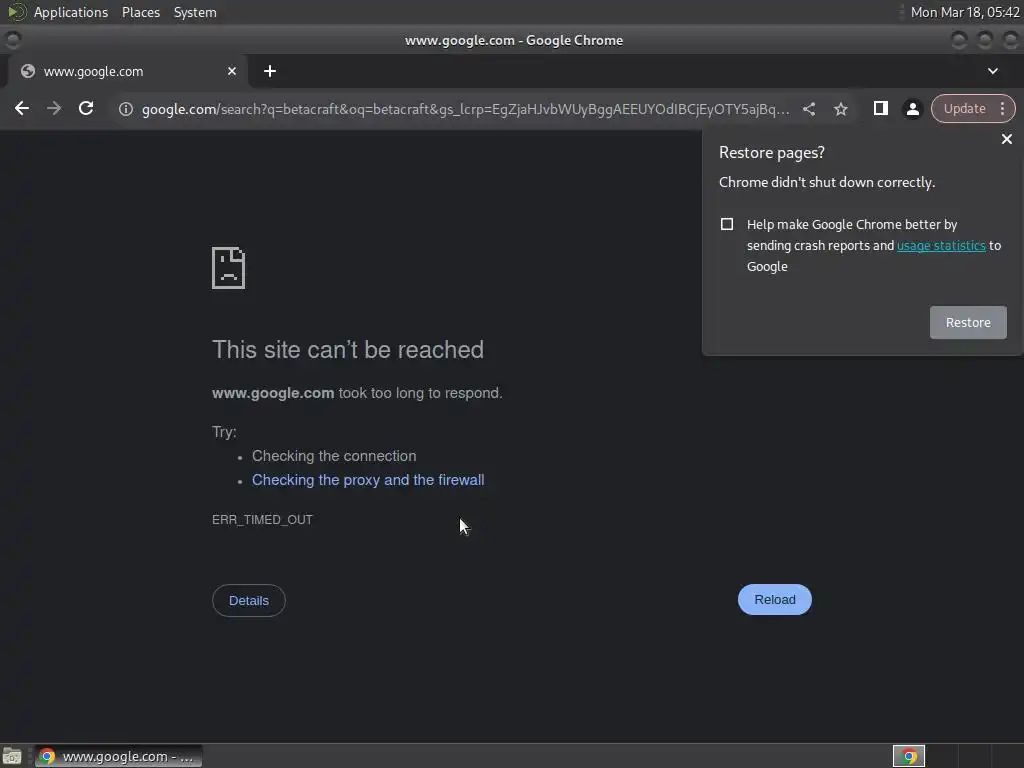
Task: Close the www.google.com tab
Action: [232, 71]
